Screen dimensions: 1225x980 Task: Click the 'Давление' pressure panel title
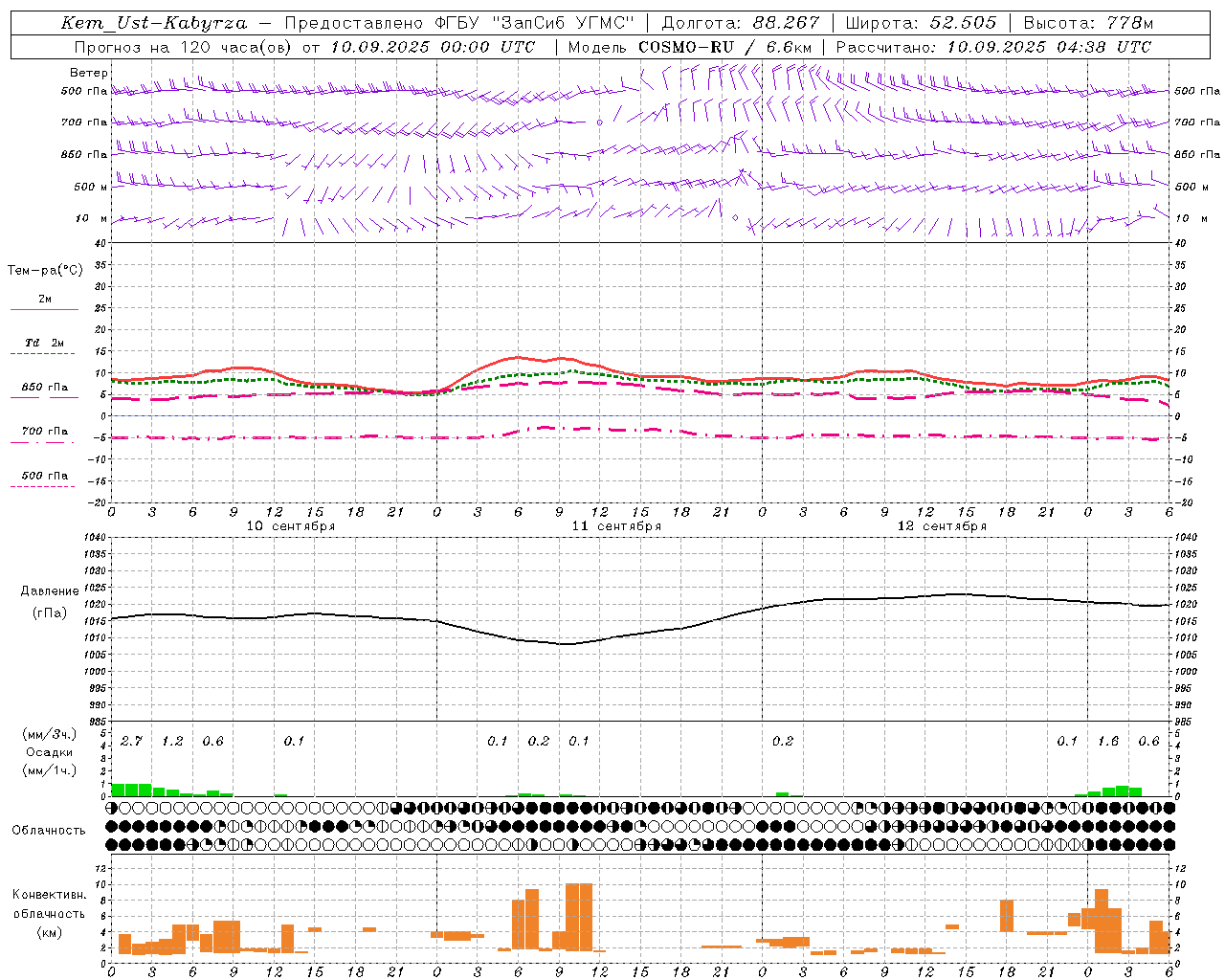pos(50,591)
